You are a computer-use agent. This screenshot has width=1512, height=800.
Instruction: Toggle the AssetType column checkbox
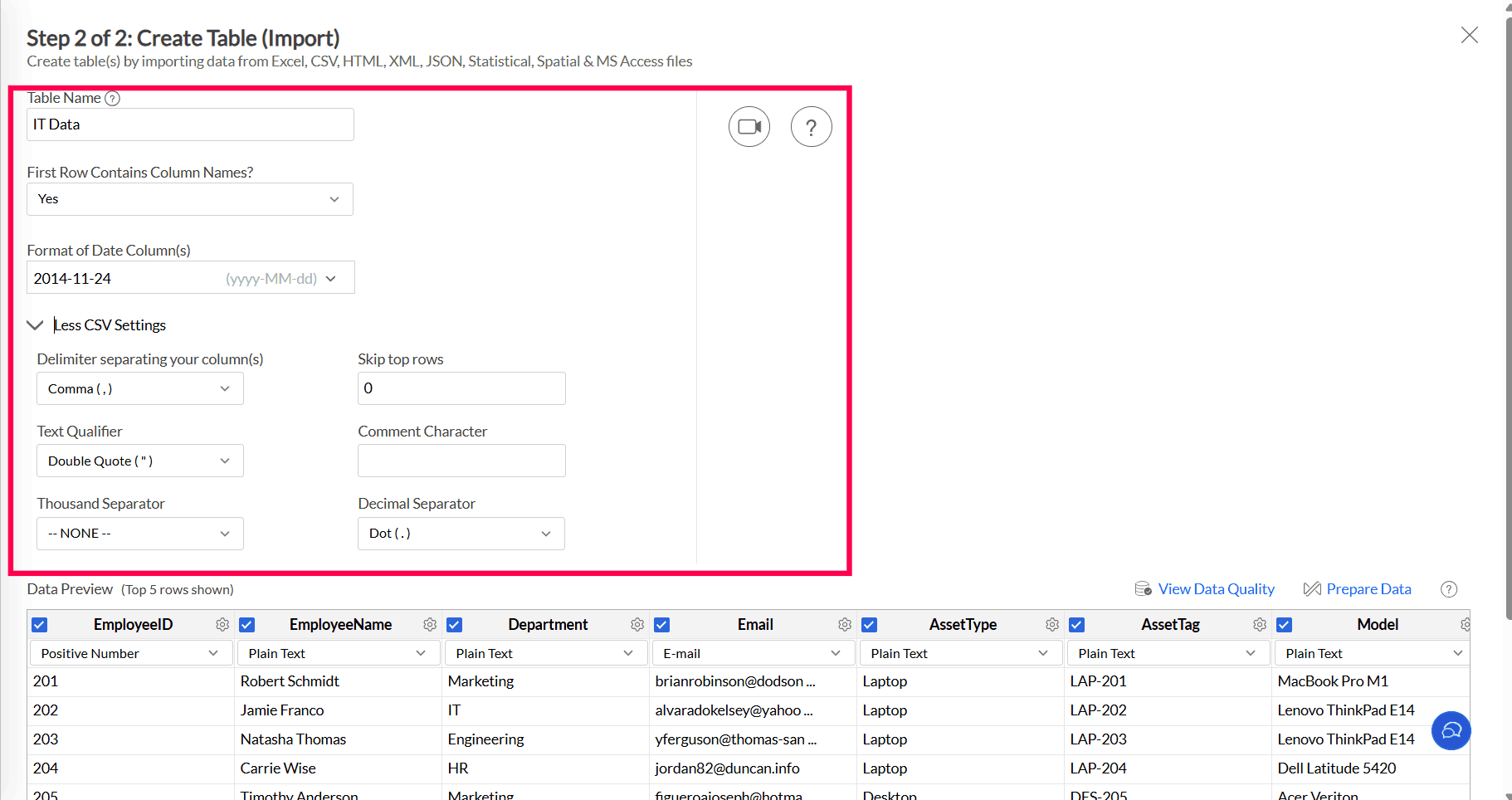pyautogui.click(x=870, y=625)
